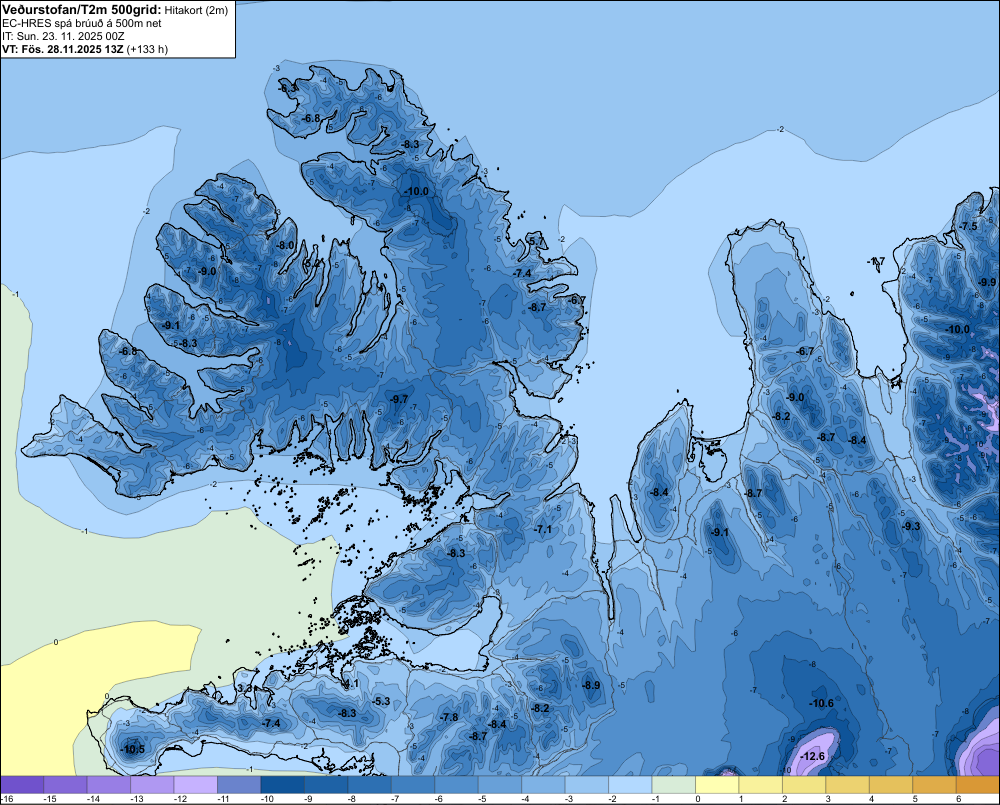
Task: Click the -7.5 temperature value on map
Action: (x=968, y=226)
